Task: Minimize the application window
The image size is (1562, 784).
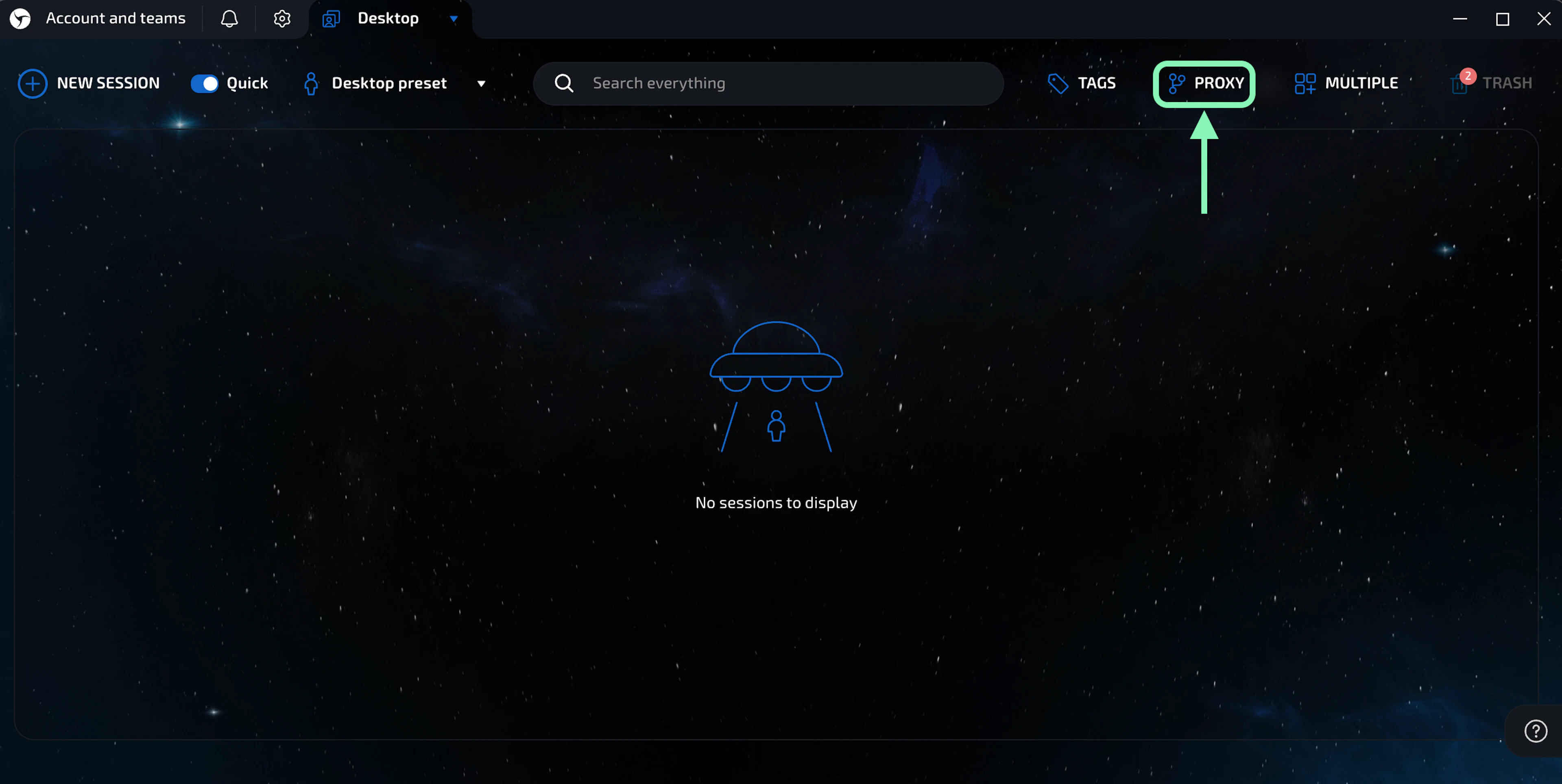Action: [x=1460, y=19]
